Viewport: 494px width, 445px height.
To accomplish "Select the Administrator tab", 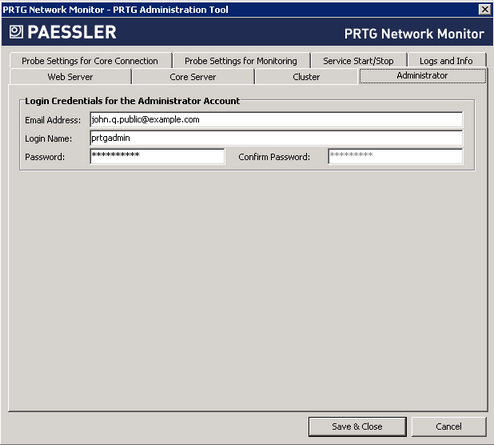I will tap(422, 76).
